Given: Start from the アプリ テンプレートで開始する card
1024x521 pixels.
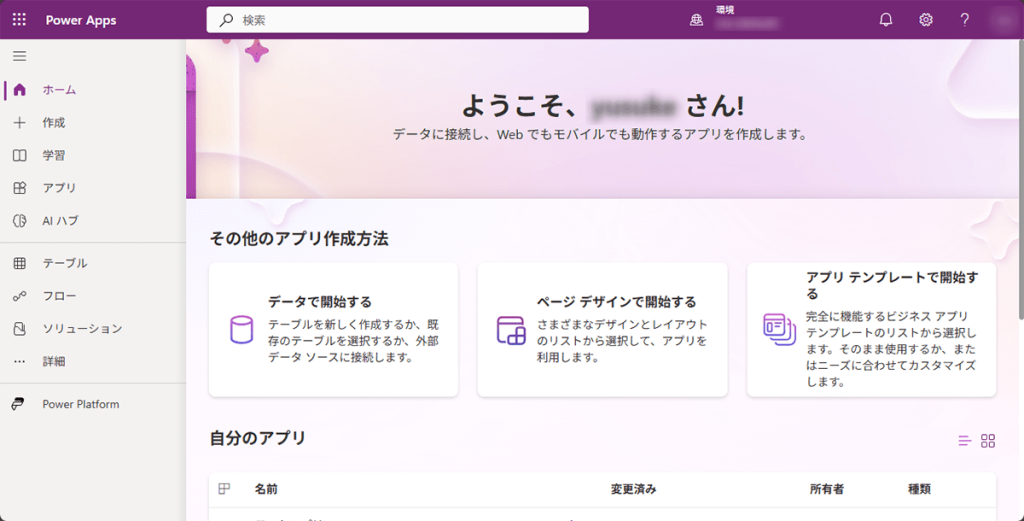Looking at the screenshot, I should click(x=871, y=330).
